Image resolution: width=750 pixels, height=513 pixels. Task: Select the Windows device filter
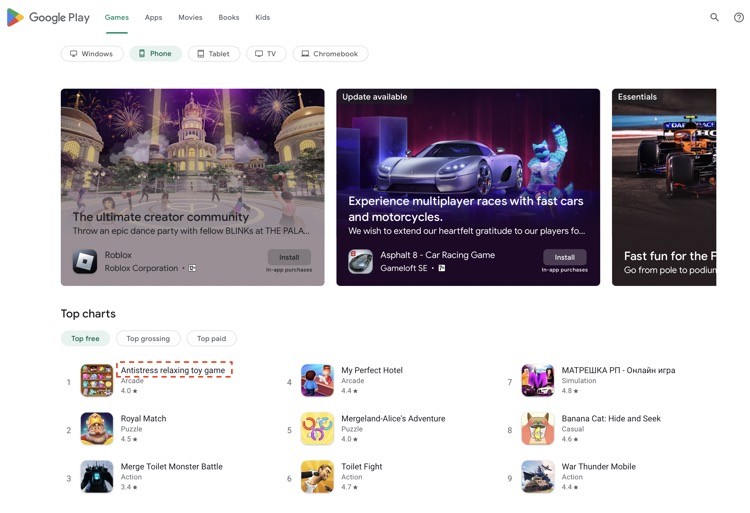pyautogui.click(x=92, y=54)
